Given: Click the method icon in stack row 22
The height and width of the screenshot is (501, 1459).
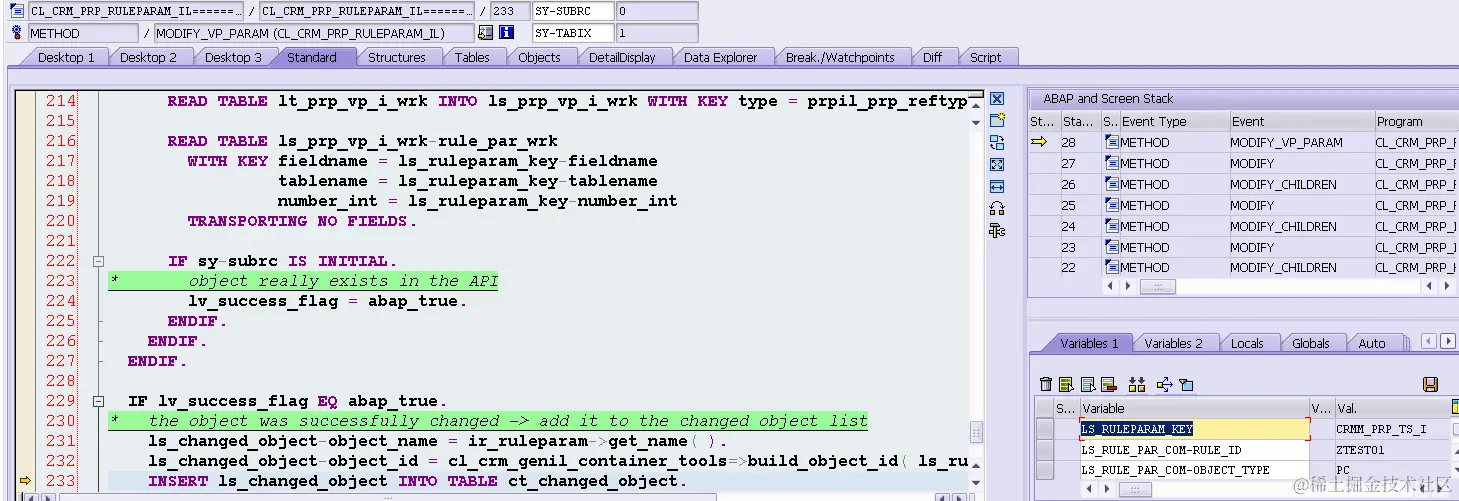Looking at the screenshot, I should [1111, 267].
